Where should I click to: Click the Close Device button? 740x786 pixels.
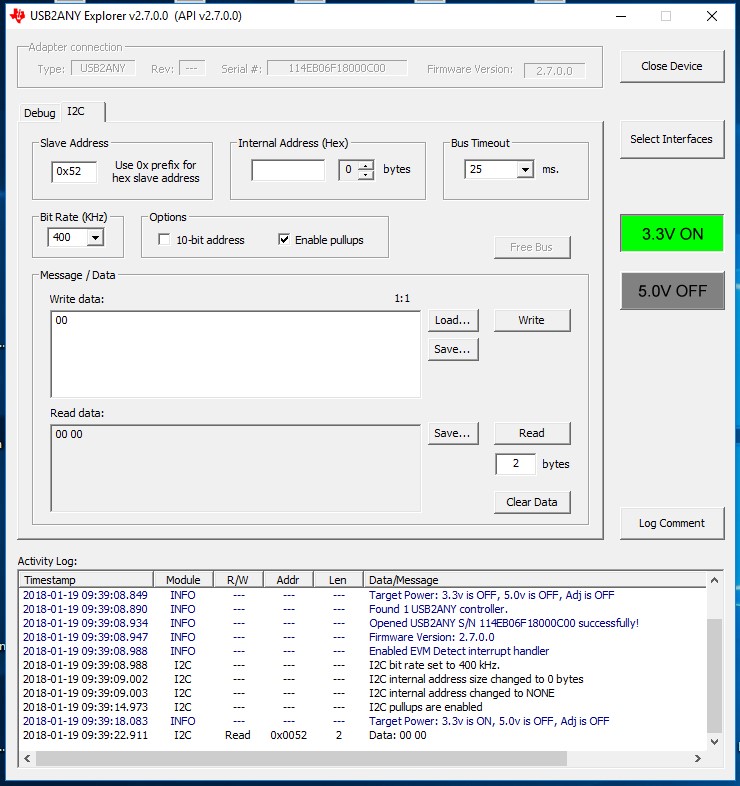[x=672, y=66]
